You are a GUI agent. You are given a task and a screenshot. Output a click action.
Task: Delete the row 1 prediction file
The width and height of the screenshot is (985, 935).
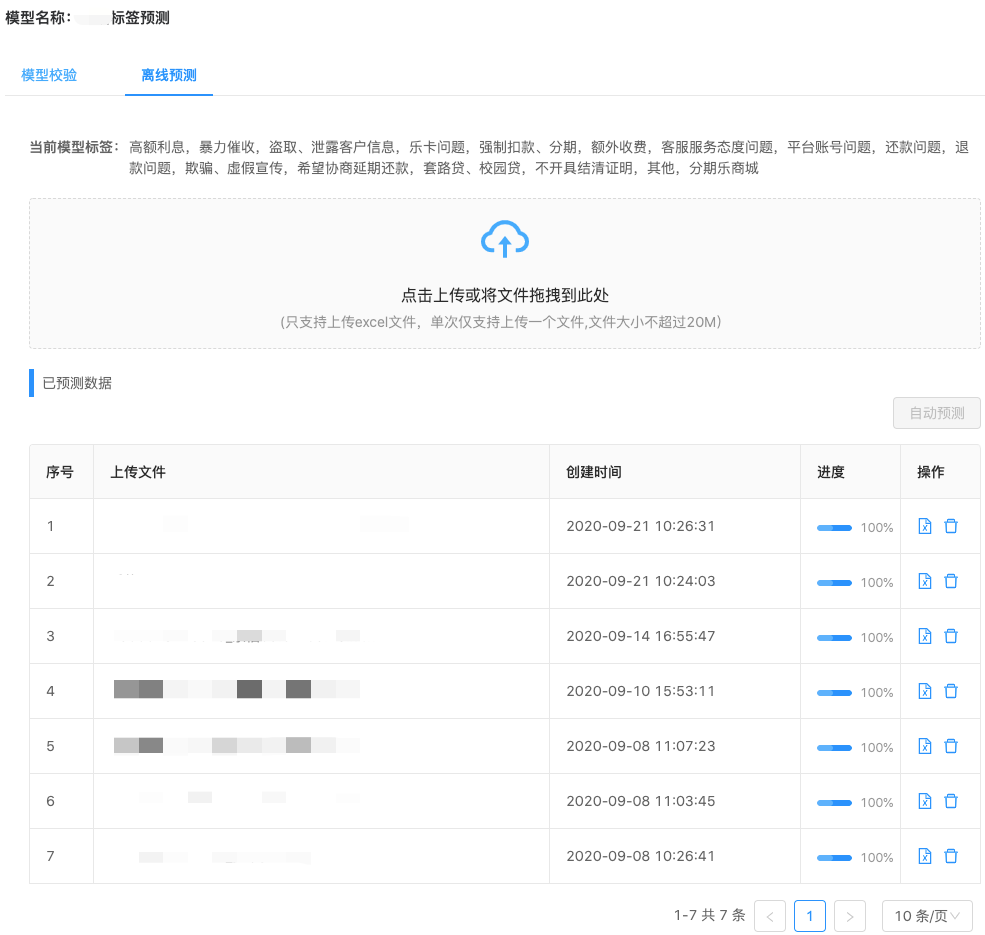point(951,526)
